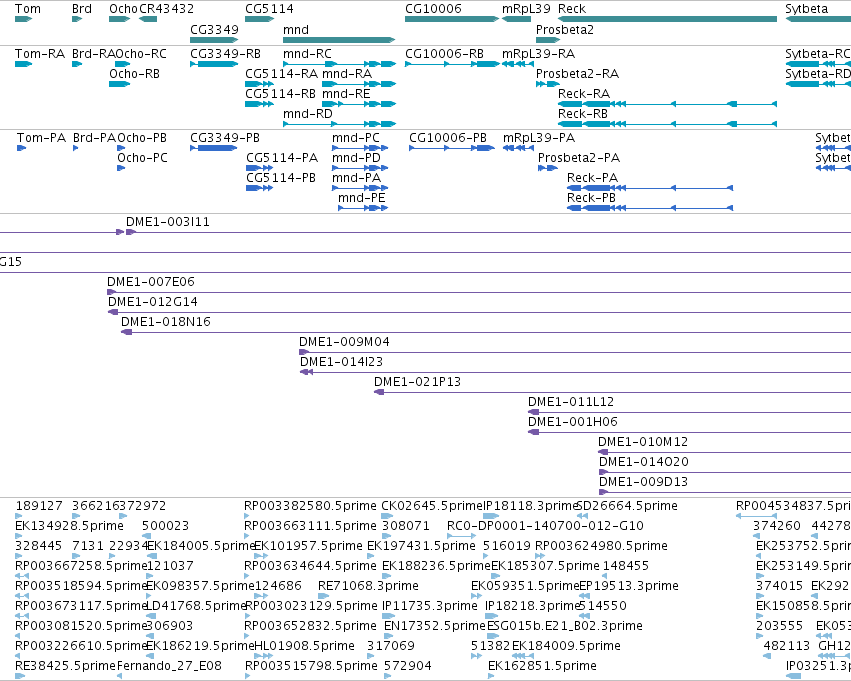Click protein CG5114-PB label
This screenshot has width=851, height=681.
(281, 178)
